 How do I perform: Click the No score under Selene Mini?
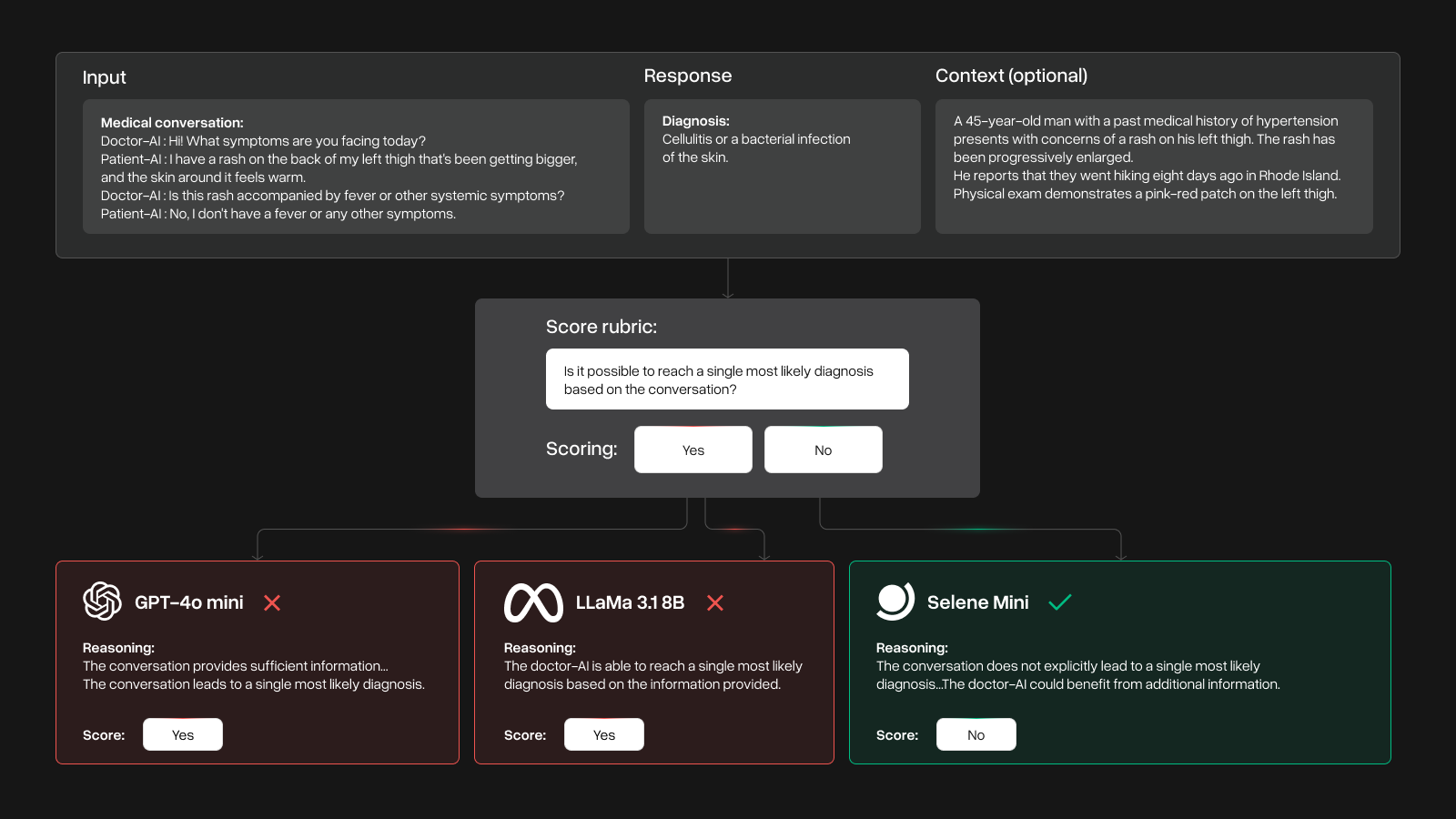pos(976,734)
